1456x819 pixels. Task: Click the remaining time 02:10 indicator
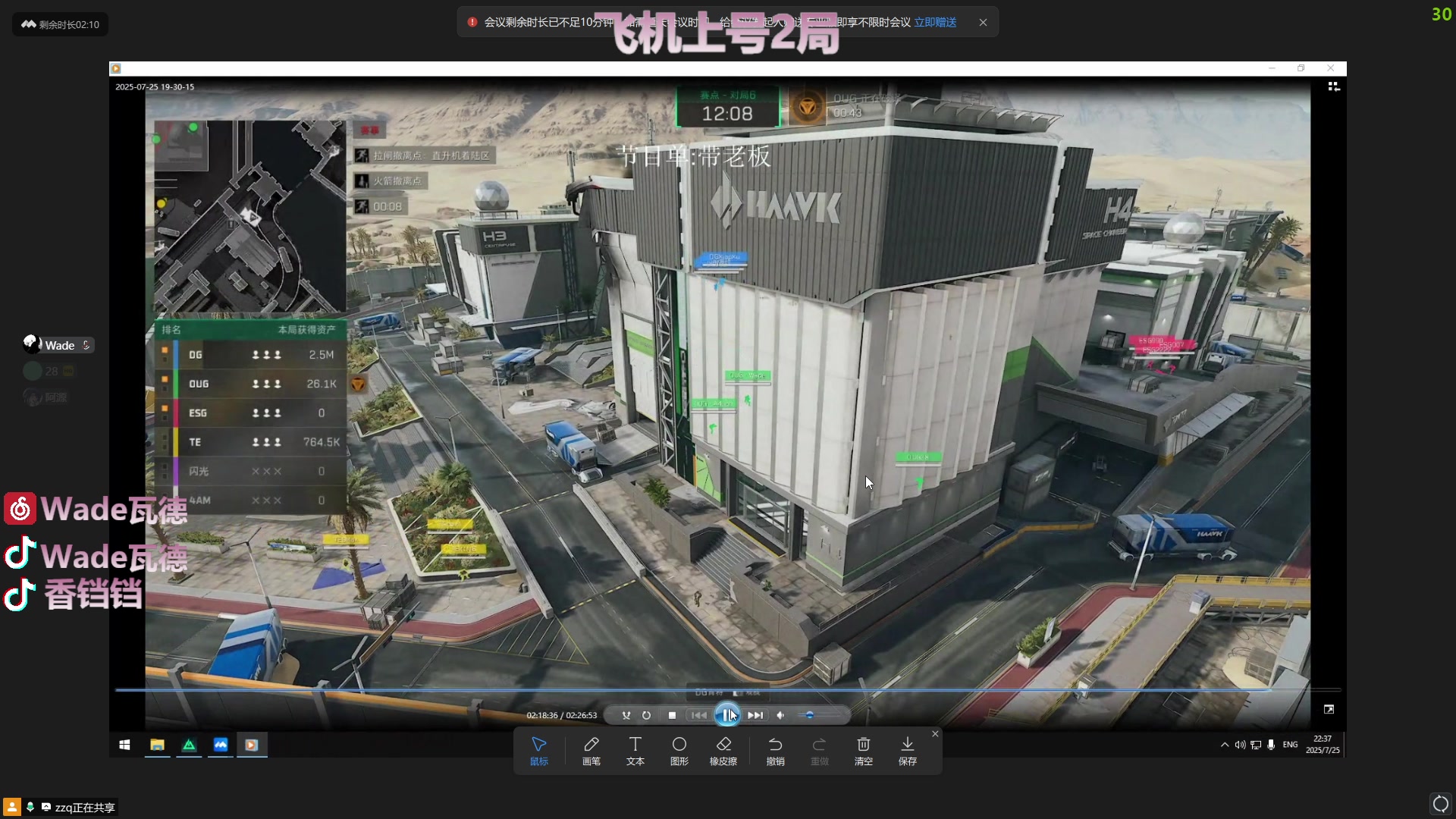[x=61, y=24]
